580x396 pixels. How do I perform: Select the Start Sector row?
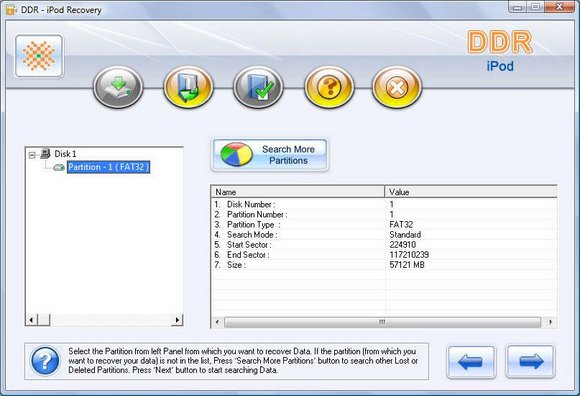384,245
